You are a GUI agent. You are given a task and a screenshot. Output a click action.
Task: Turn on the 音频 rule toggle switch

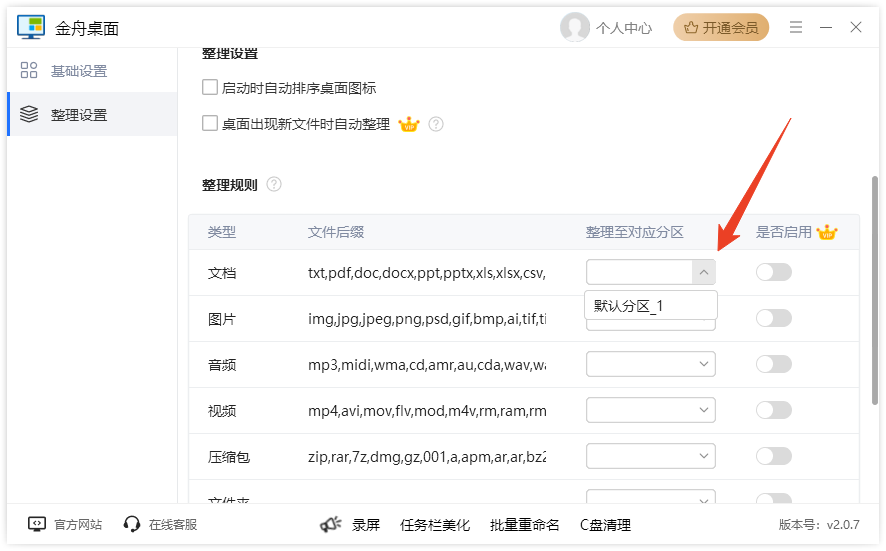(x=774, y=364)
